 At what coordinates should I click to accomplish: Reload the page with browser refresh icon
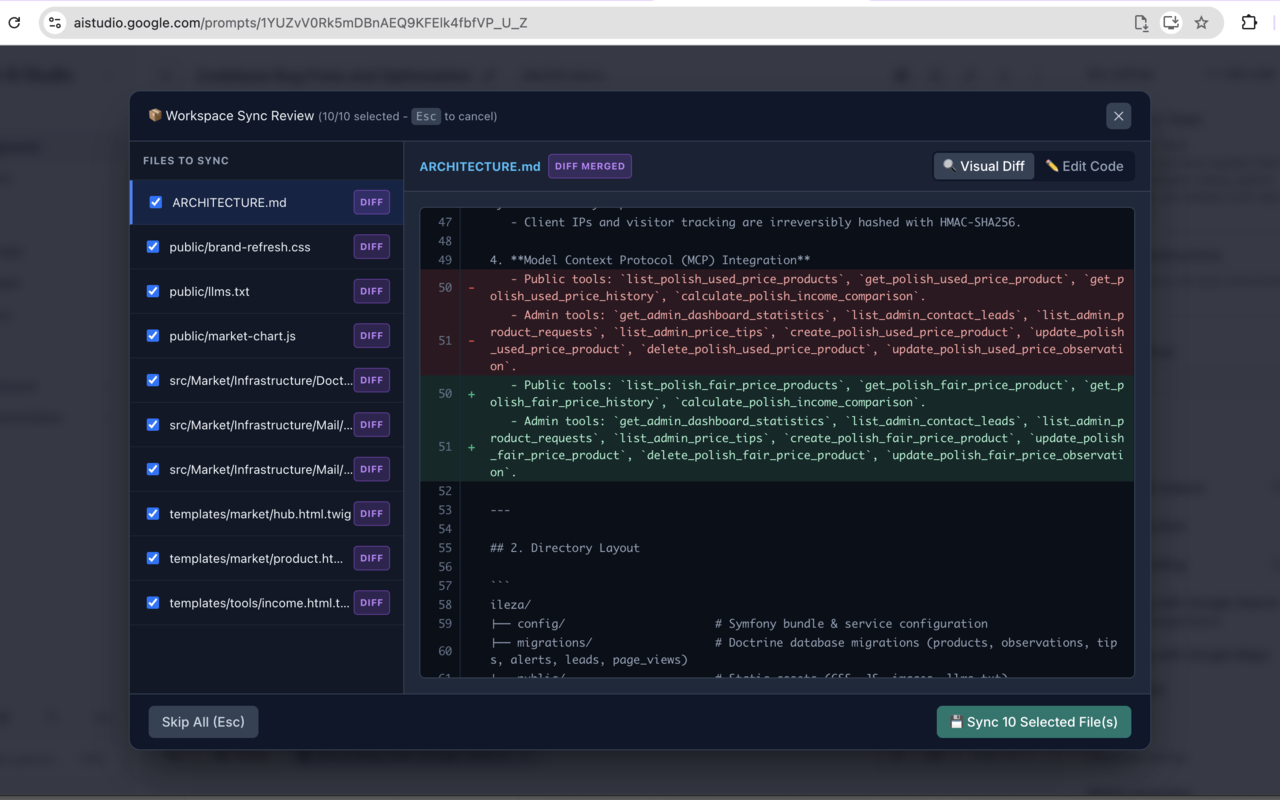[x=14, y=22]
